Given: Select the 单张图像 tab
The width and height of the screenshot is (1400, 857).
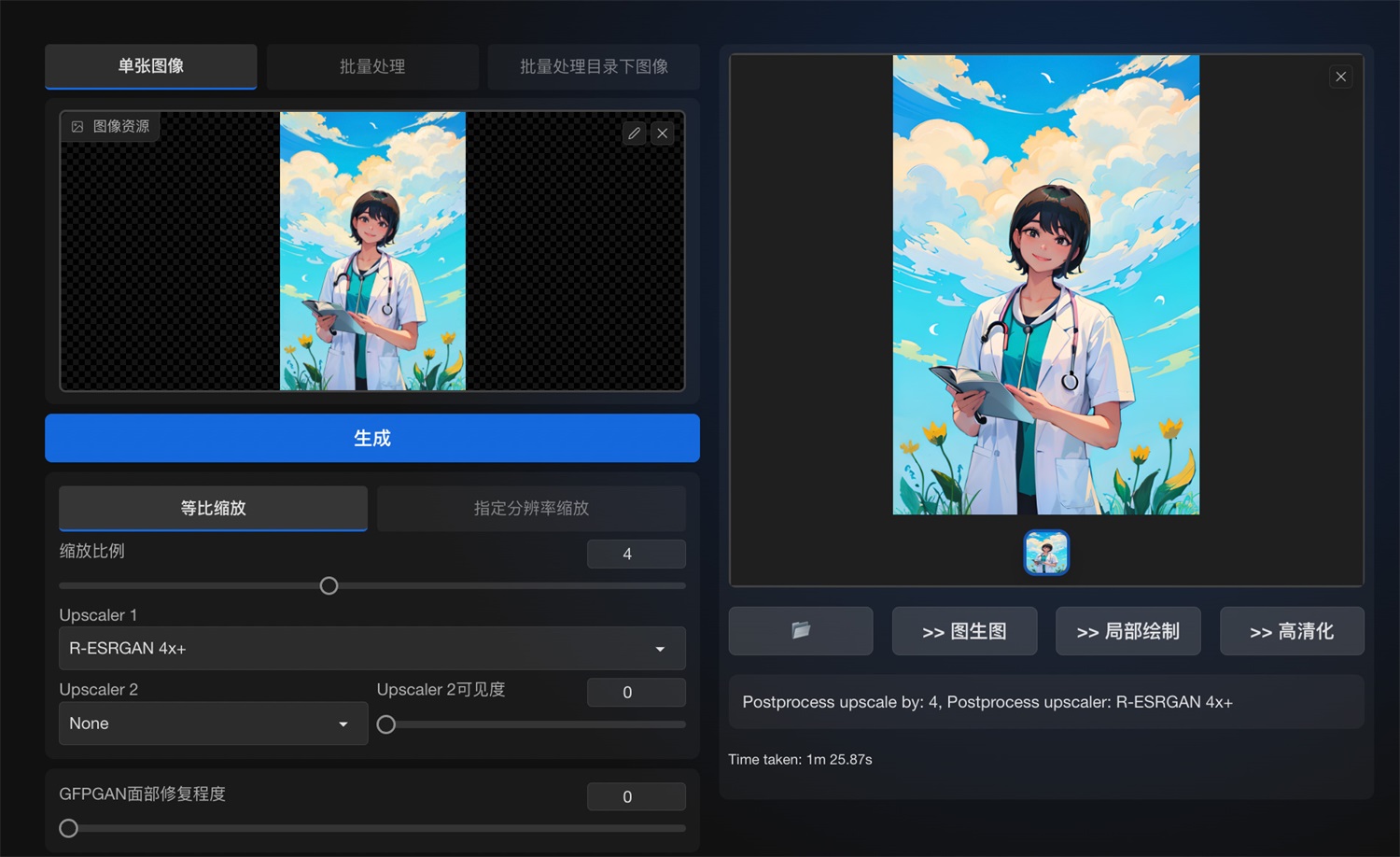Looking at the screenshot, I should tap(150, 66).
